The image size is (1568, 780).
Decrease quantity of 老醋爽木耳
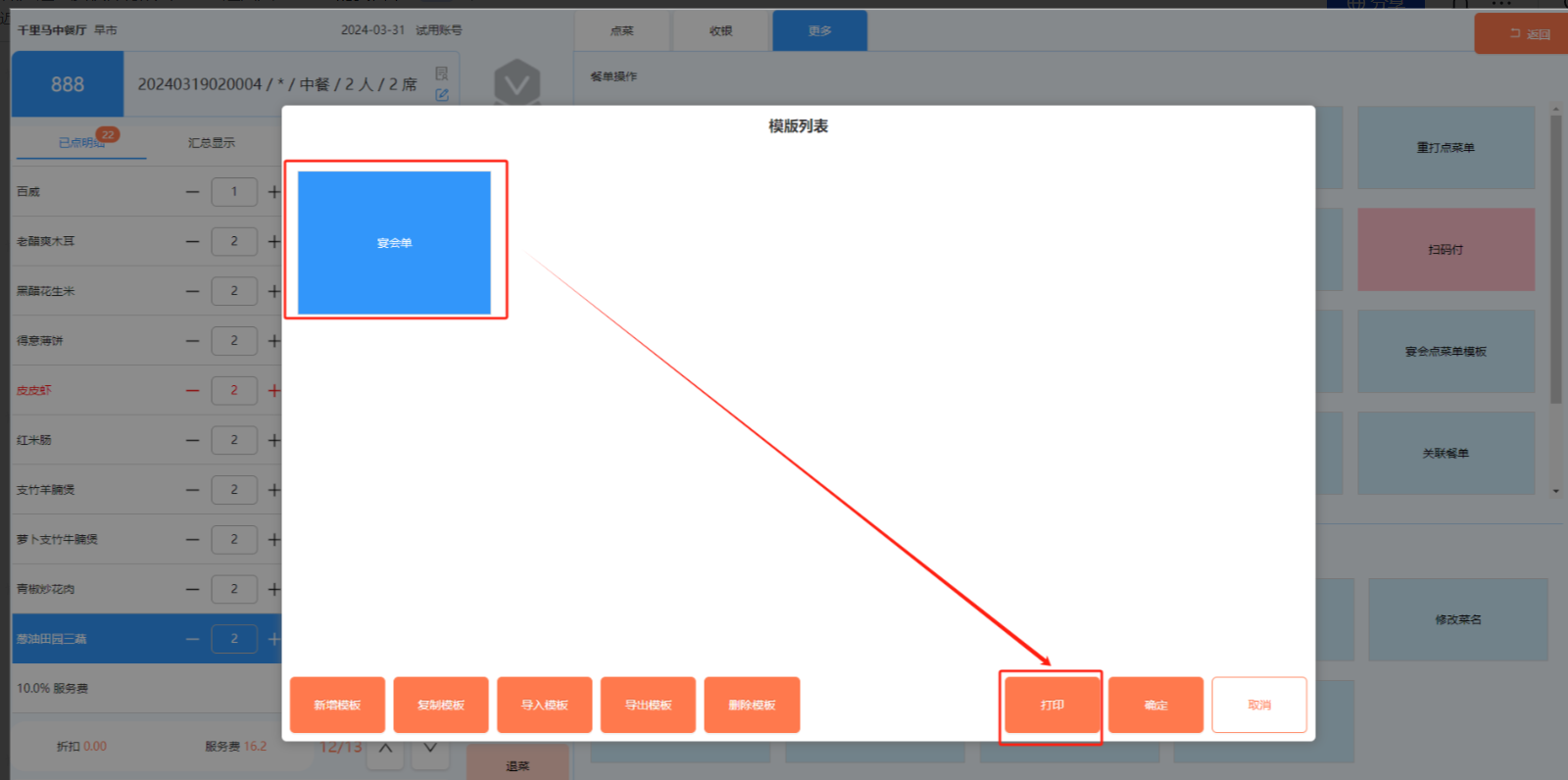(192, 241)
